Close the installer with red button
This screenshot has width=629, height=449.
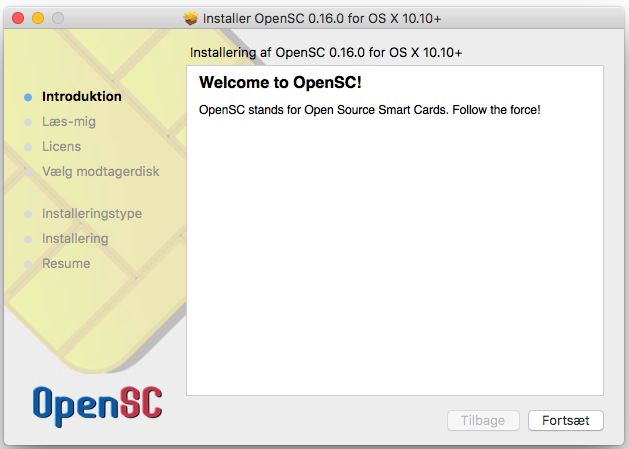[x=18, y=18]
